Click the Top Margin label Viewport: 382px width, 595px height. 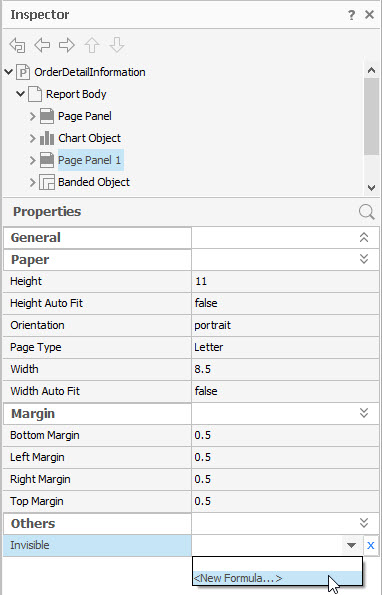tap(37, 501)
